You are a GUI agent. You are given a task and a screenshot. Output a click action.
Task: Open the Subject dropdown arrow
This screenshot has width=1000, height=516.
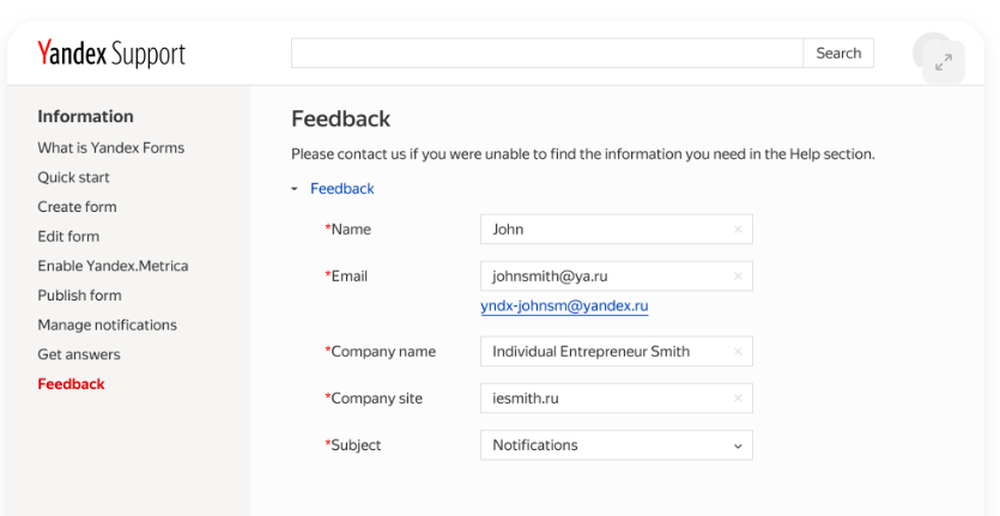click(x=738, y=446)
